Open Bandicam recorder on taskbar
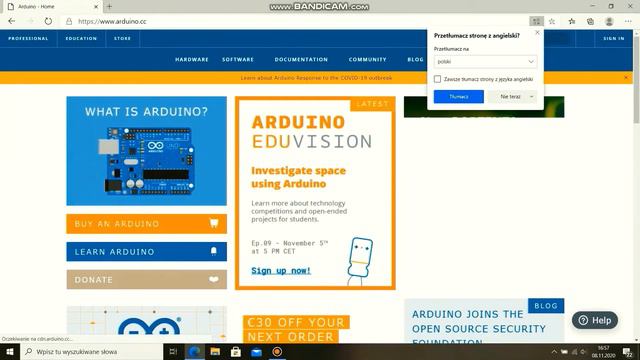Image resolution: width=640 pixels, height=360 pixels. [277, 351]
